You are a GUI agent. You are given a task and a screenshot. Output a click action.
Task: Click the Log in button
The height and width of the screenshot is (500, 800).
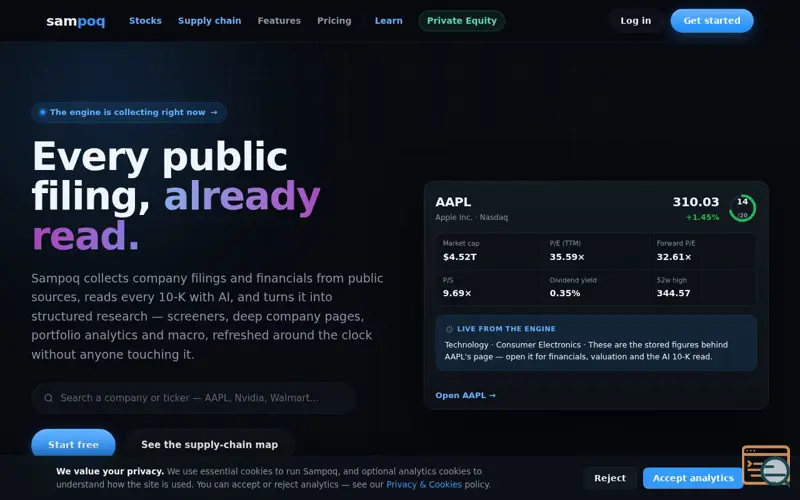[636, 21]
